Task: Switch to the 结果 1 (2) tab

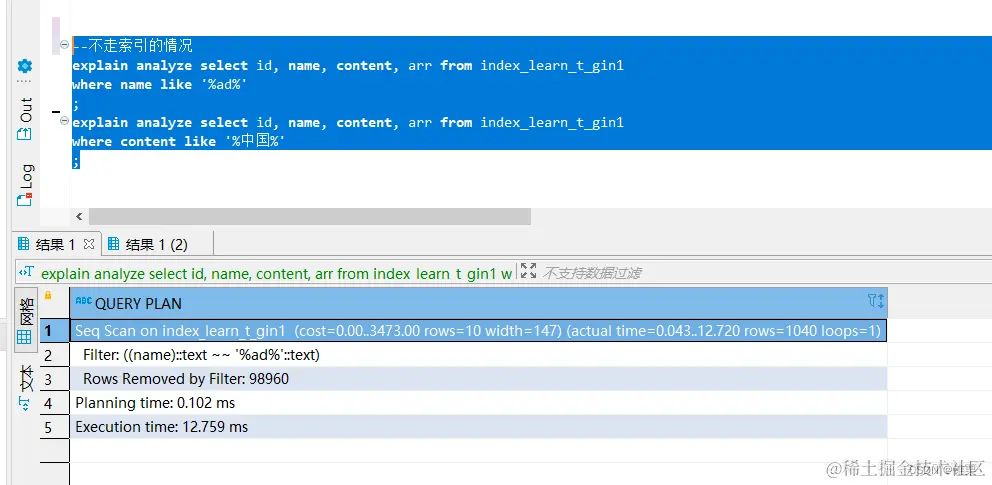Action: (147, 244)
